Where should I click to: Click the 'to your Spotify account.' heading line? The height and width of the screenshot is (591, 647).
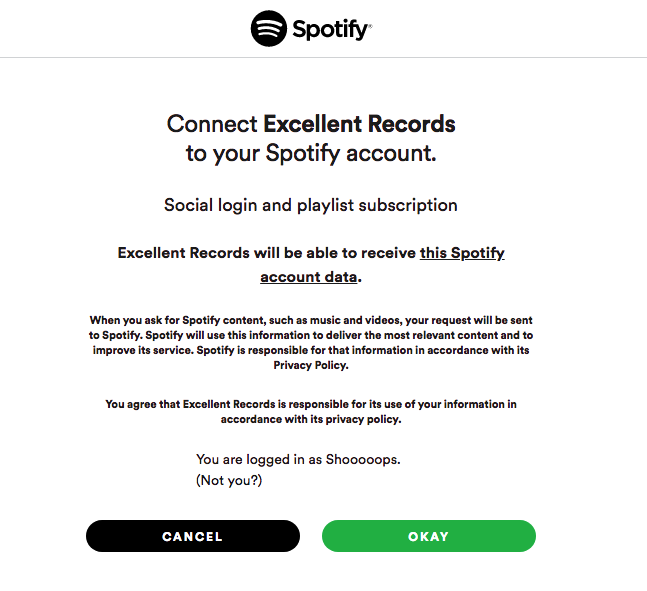[x=311, y=154]
